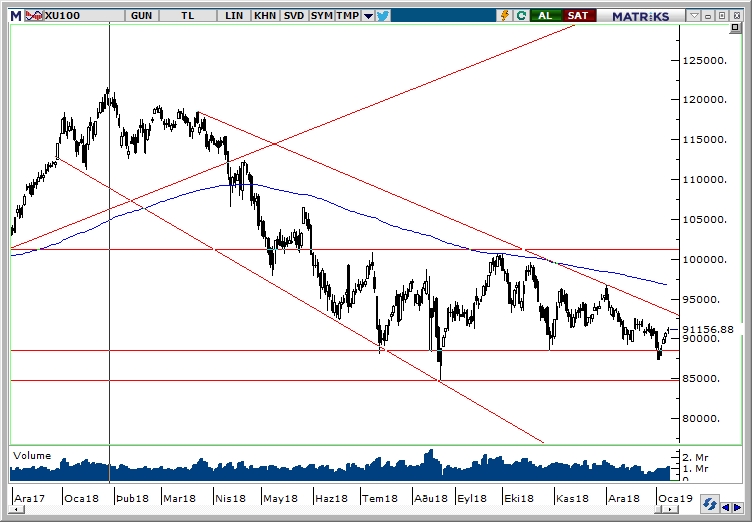
Task: Click the blue sync arrows icon
Action: pyautogui.click(x=709, y=506)
